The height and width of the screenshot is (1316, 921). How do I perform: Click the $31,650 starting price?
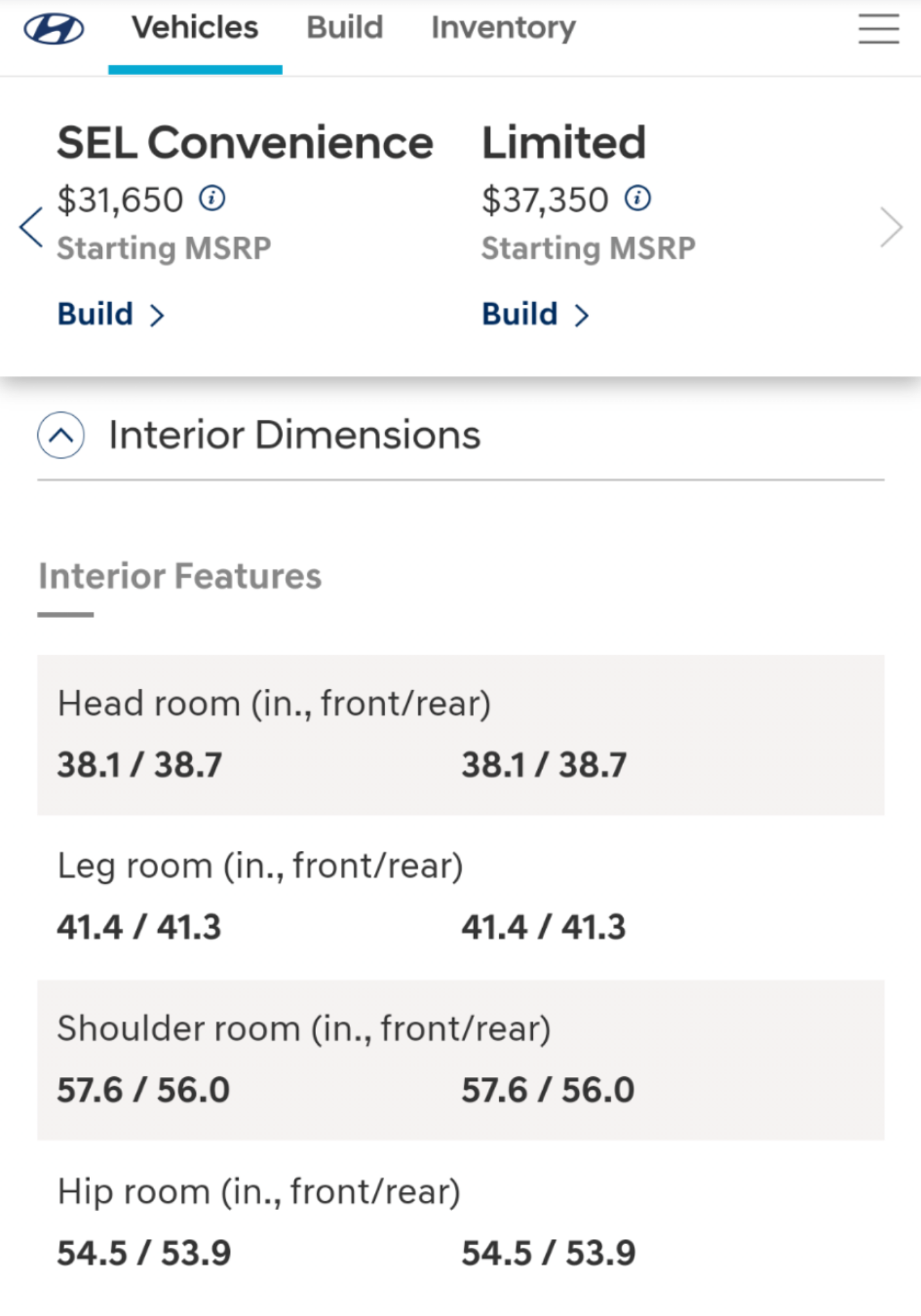pos(120,200)
